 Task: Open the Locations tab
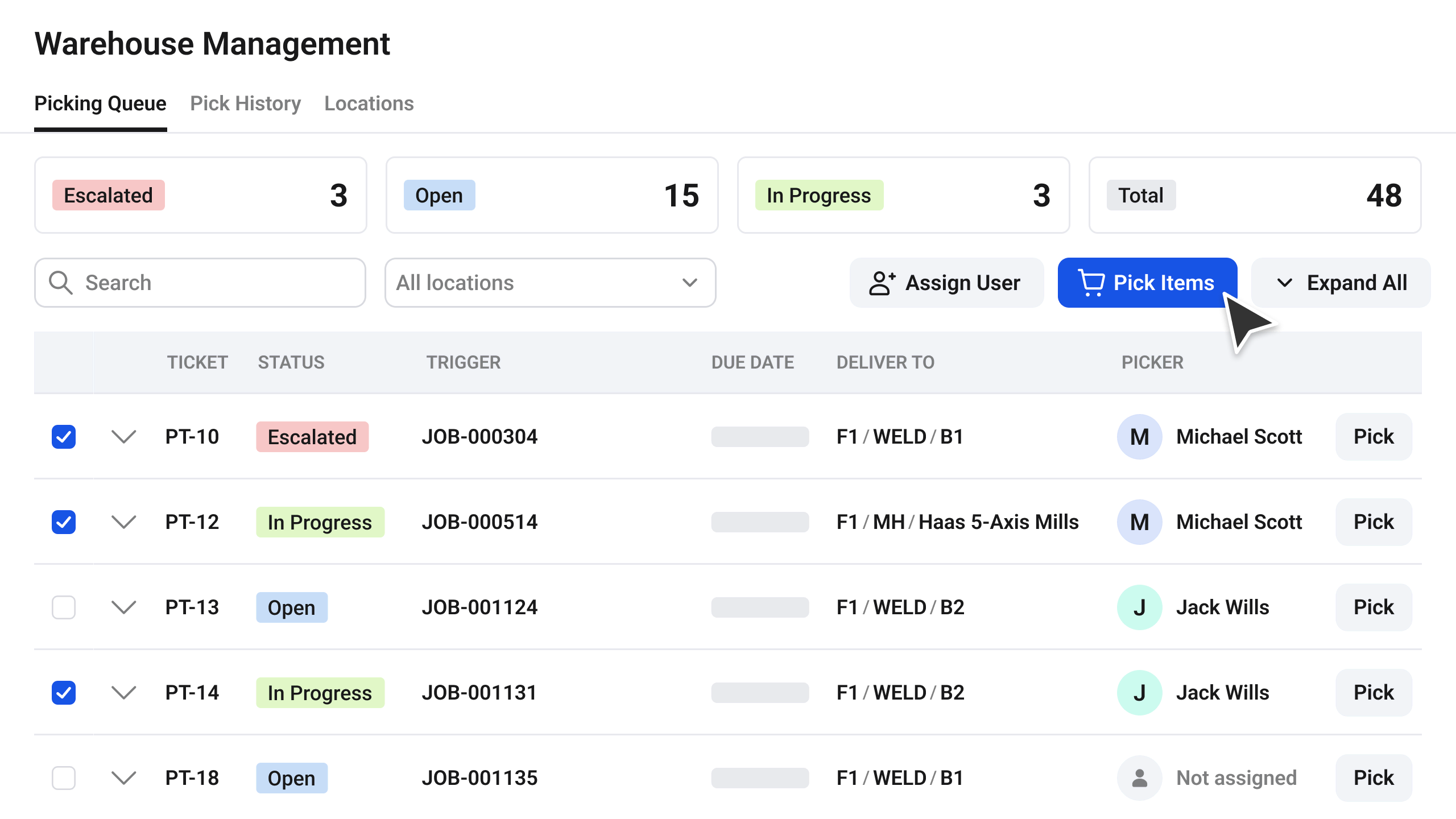click(369, 104)
